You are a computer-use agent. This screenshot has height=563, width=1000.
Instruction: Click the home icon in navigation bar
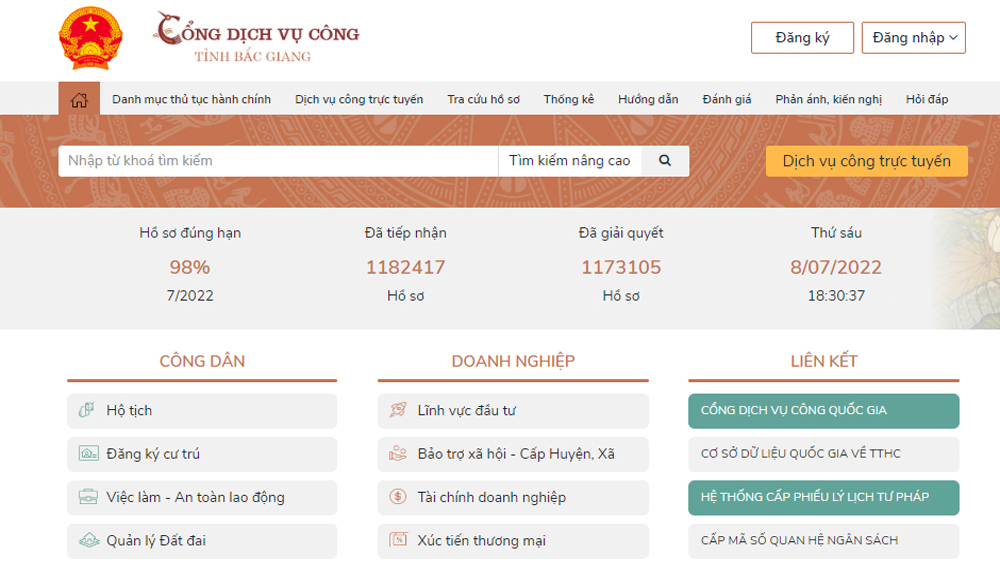click(79, 99)
